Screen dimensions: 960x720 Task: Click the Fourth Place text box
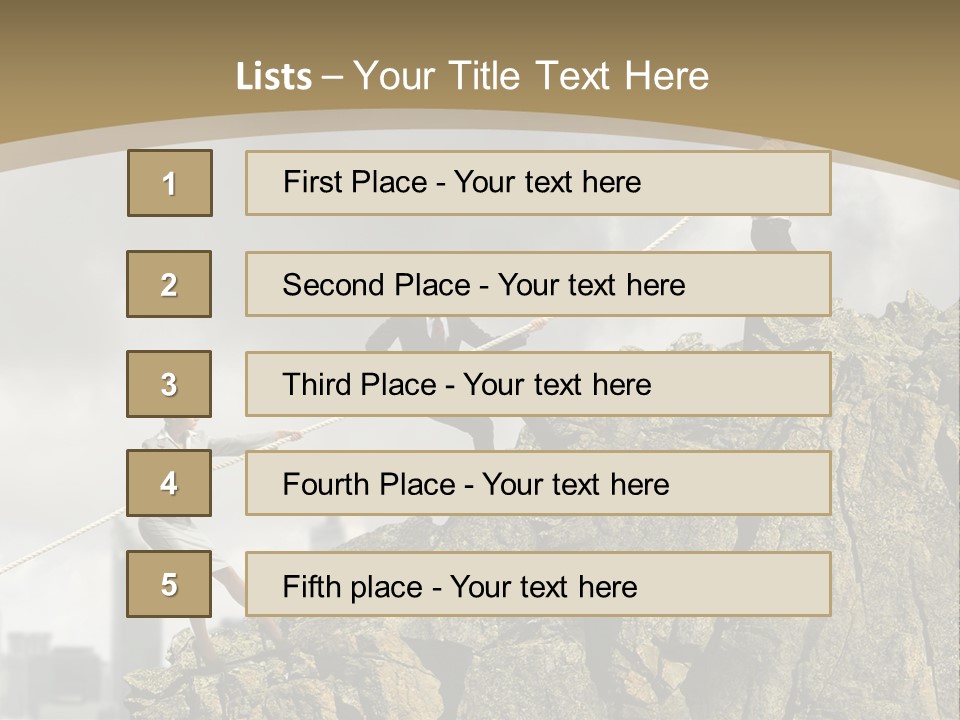[538, 484]
